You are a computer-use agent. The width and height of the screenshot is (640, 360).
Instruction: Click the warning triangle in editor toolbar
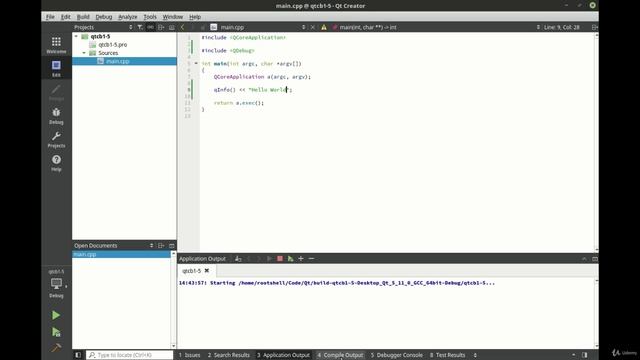(324, 27)
